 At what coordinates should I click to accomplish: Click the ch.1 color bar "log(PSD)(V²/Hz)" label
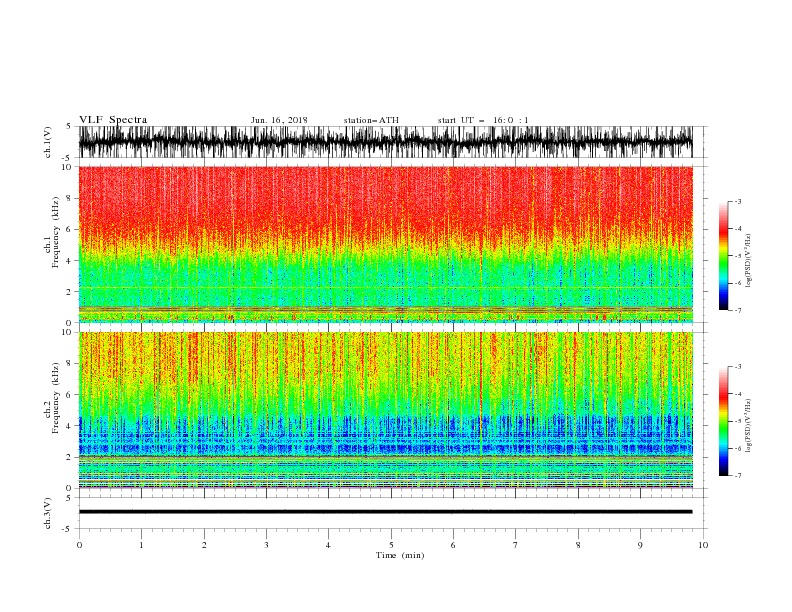tap(749, 261)
